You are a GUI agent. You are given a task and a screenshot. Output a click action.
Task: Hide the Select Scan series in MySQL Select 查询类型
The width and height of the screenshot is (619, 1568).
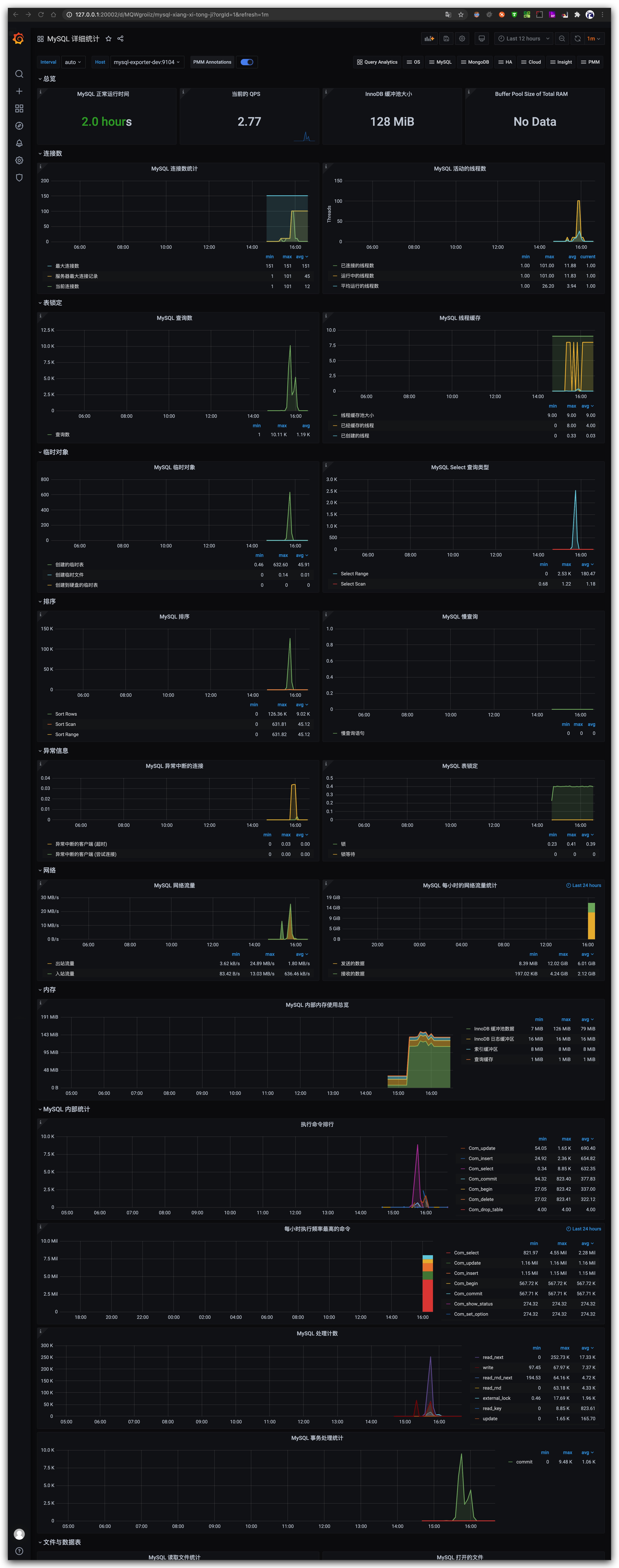(353, 584)
